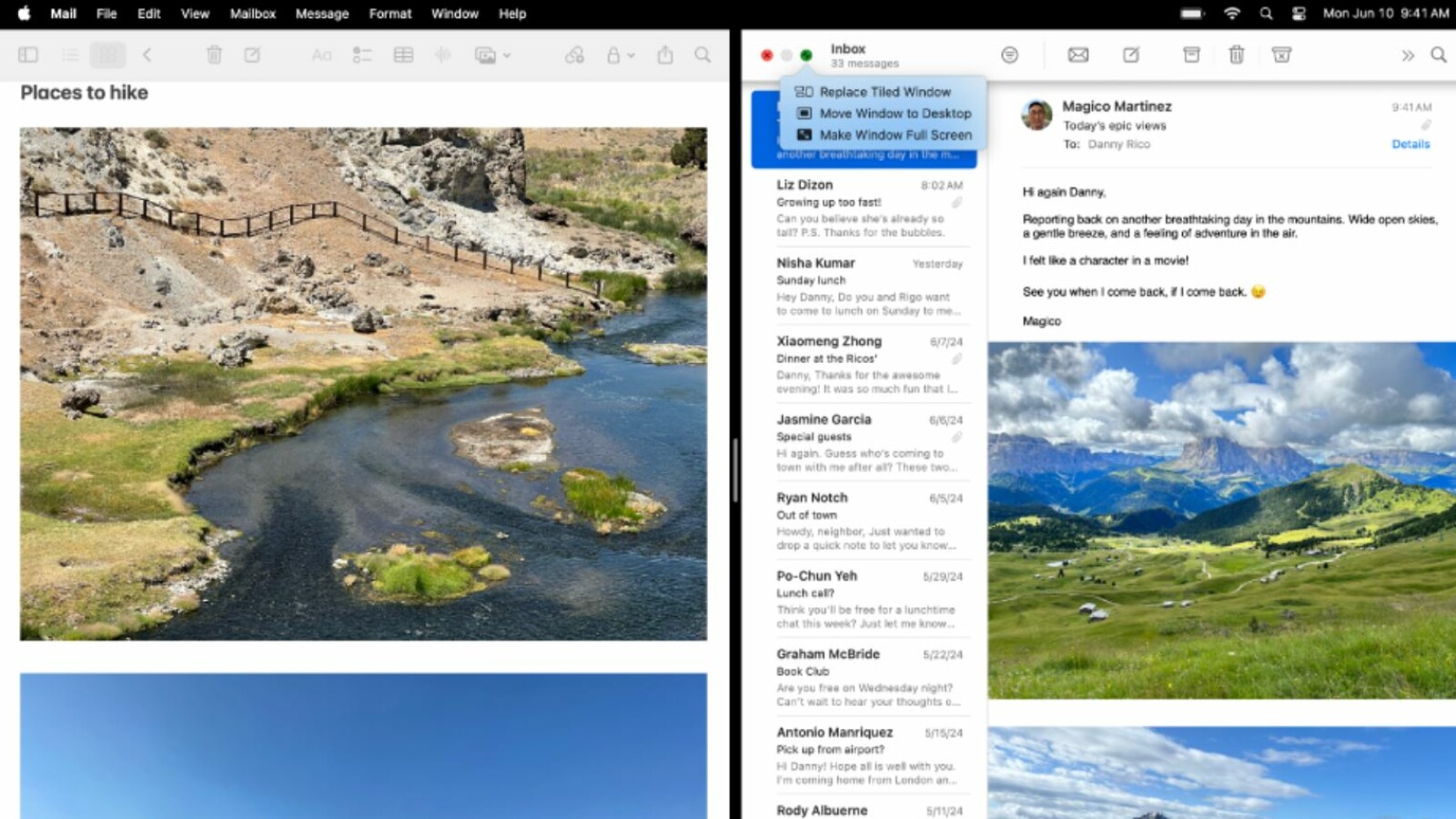Go back in the Notes toolbar
Screen dimensions: 1456x819
[x=147, y=55]
